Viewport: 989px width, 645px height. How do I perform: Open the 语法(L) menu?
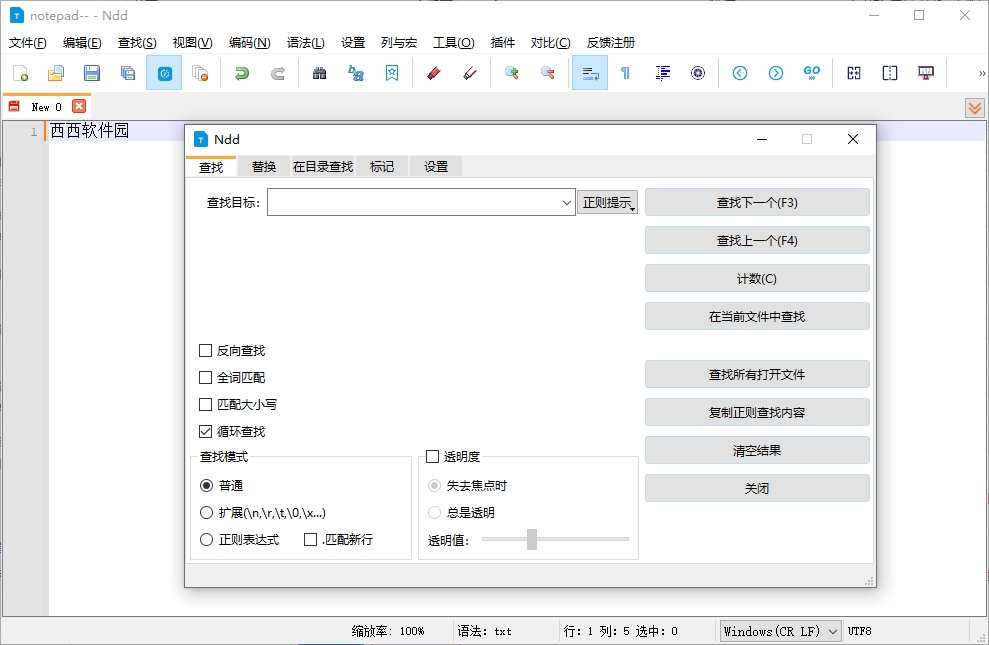click(x=305, y=43)
